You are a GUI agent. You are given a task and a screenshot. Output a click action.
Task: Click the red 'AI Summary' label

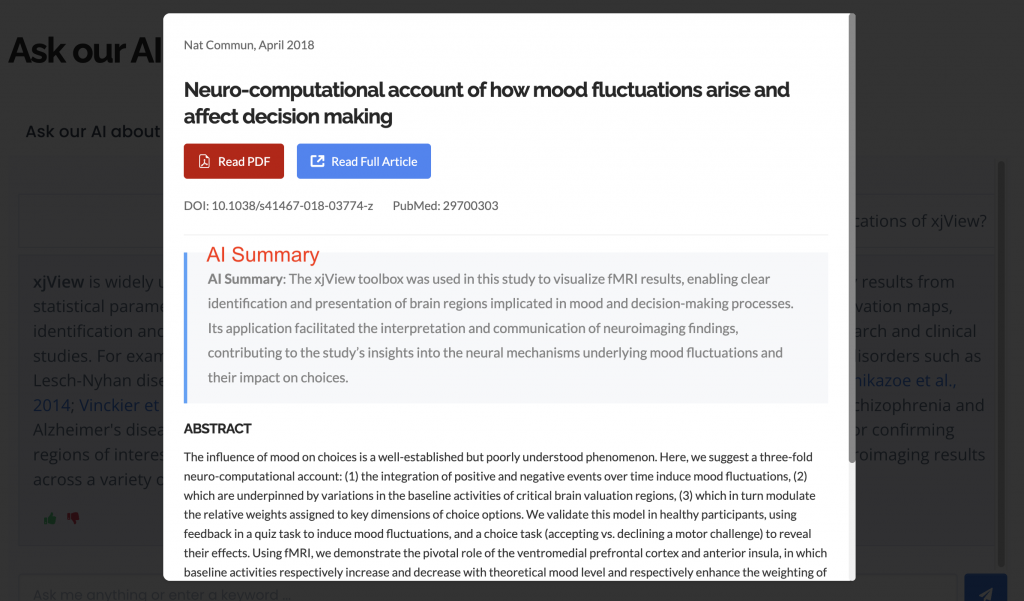click(263, 255)
